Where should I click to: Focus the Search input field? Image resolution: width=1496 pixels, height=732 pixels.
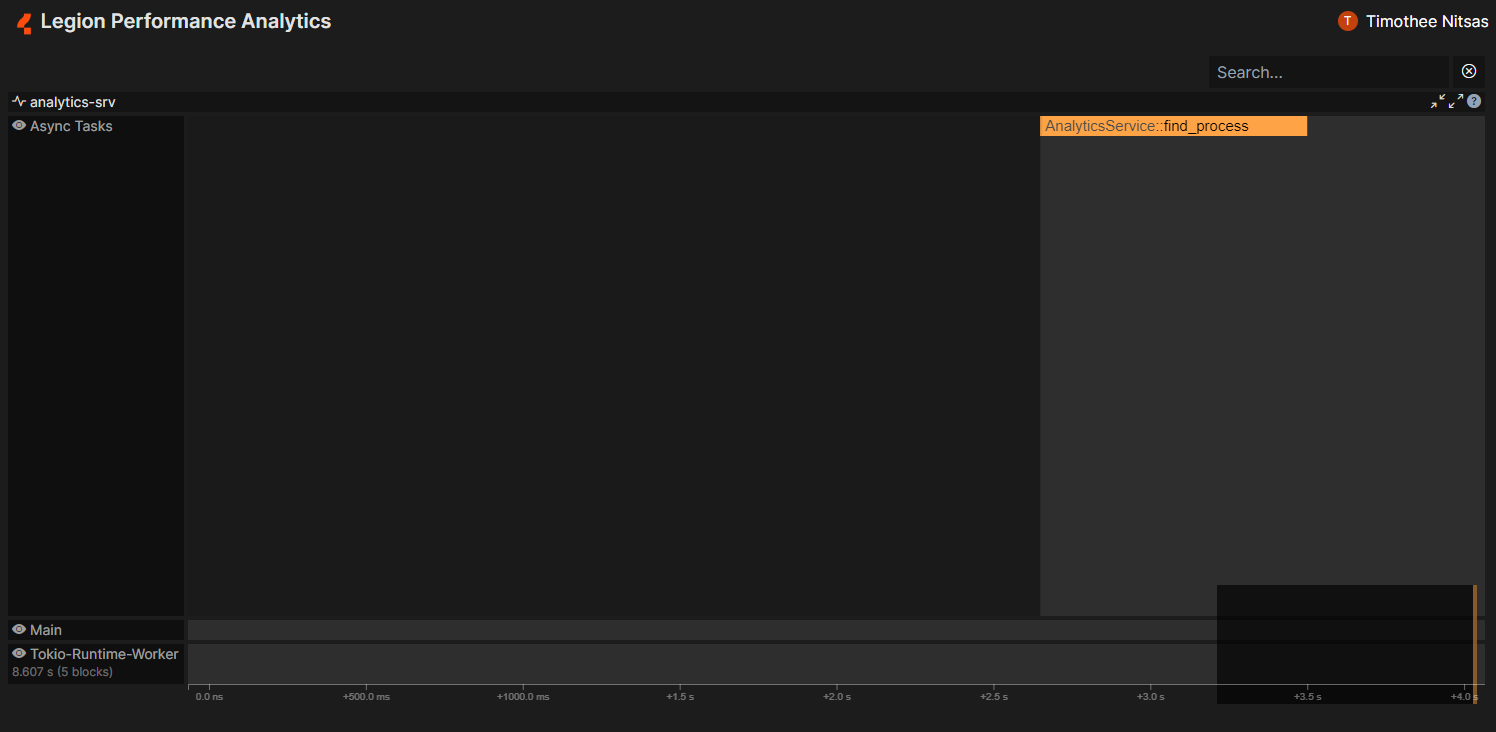point(1328,72)
